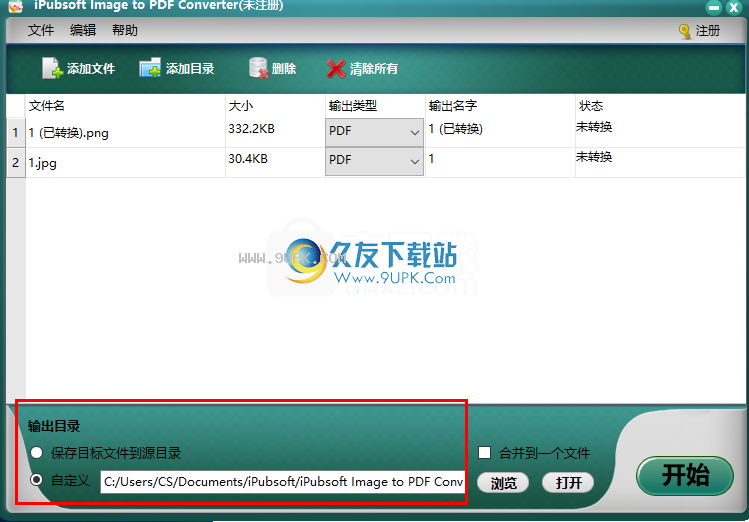The image size is (749, 522).
Task: Click the 浏览 browse button
Action: [503, 482]
